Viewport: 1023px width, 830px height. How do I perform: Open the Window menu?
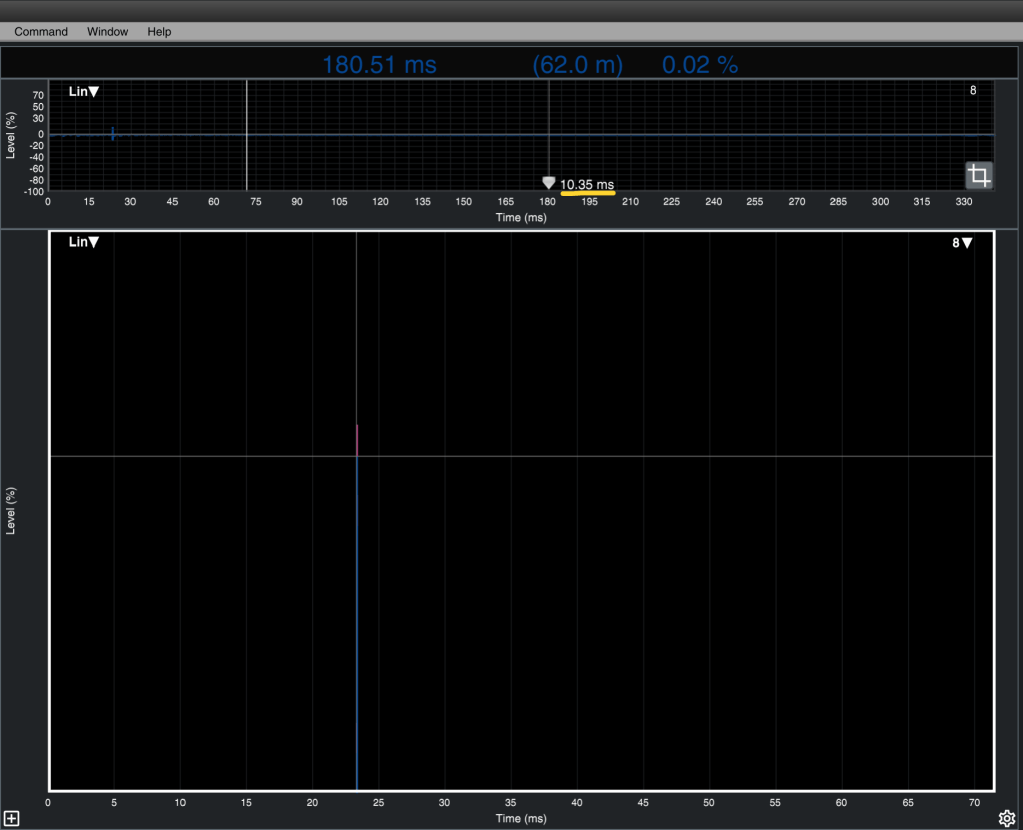click(x=107, y=32)
